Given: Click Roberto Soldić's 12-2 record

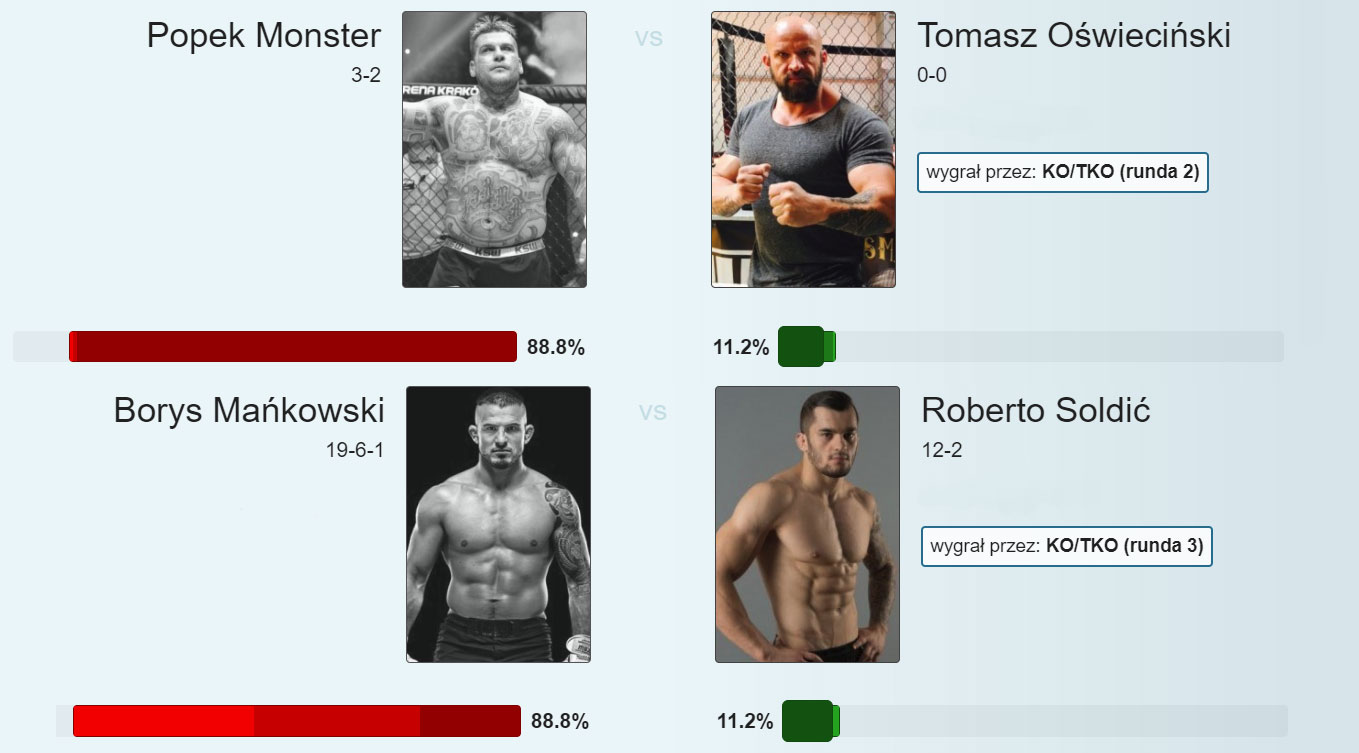Looking at the screenshot, I should coord(942,451).
